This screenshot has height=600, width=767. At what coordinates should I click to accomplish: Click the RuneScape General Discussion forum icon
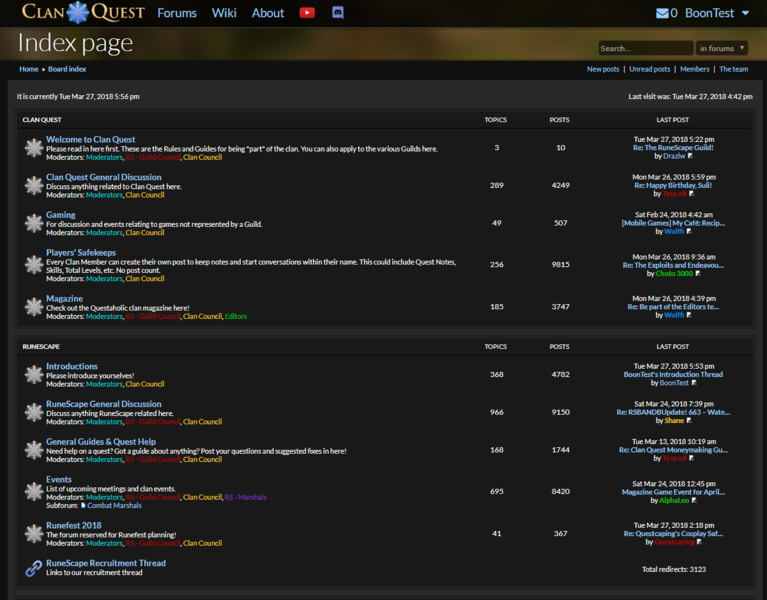click(x=34, y=412)
